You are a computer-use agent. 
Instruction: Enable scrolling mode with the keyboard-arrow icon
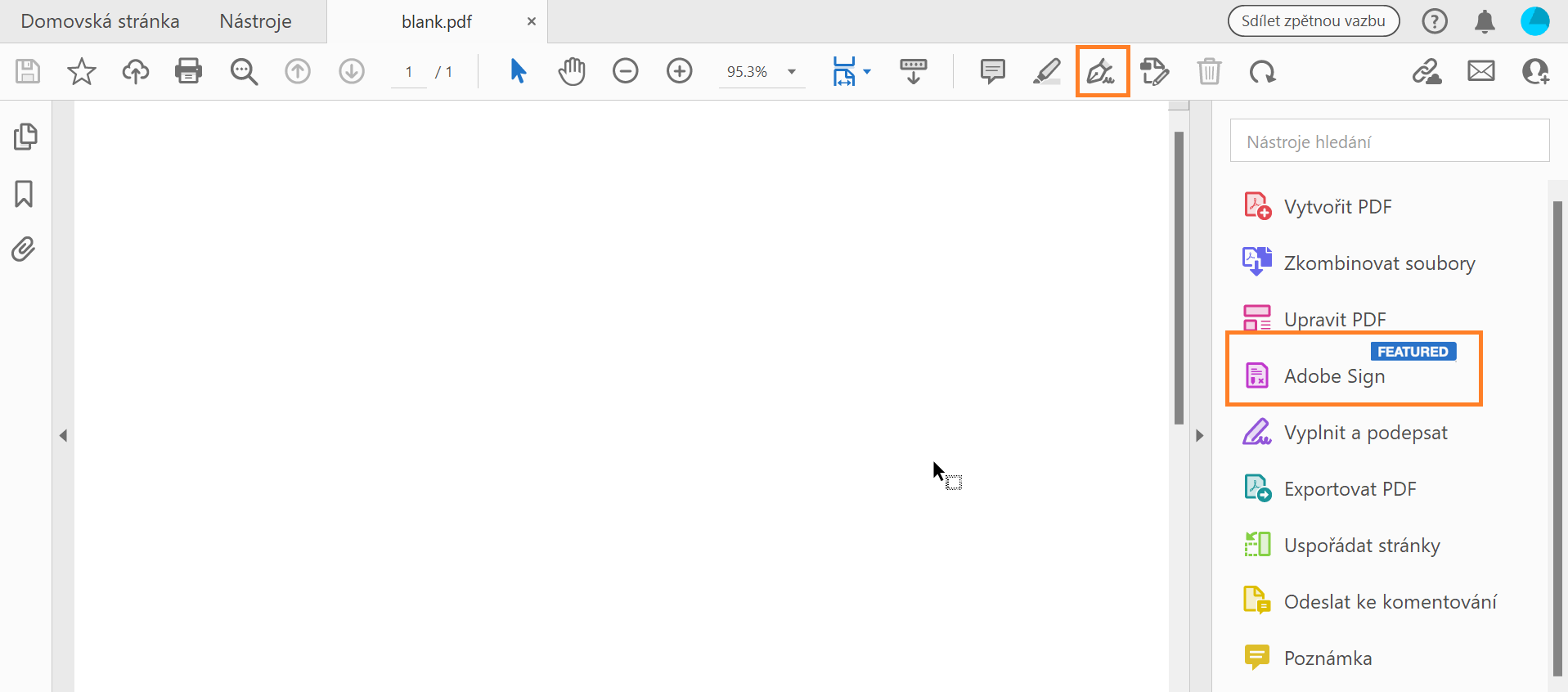click(x=913, y=71)
